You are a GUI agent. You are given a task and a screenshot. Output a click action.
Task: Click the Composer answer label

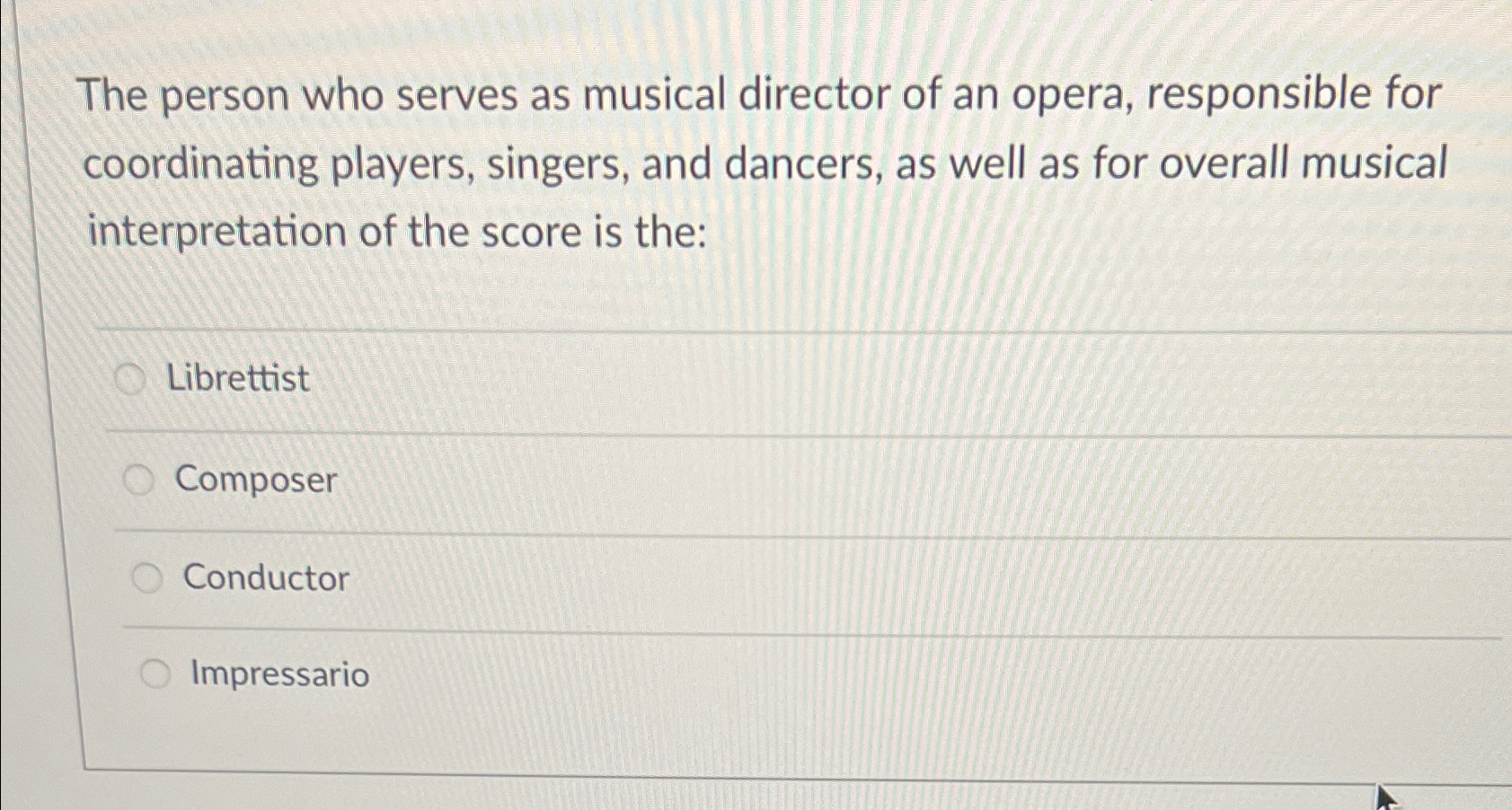[x=255, y=480]
